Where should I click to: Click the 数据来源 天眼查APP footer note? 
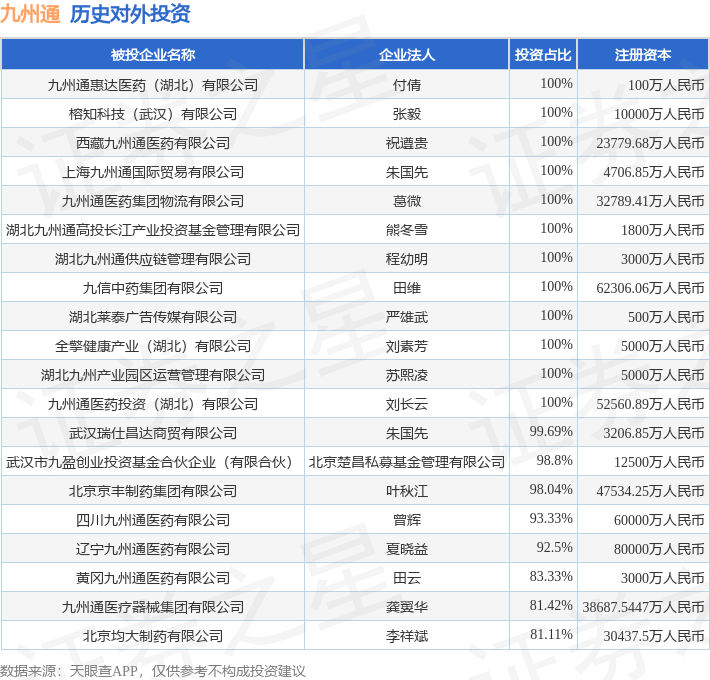[153, 670]
